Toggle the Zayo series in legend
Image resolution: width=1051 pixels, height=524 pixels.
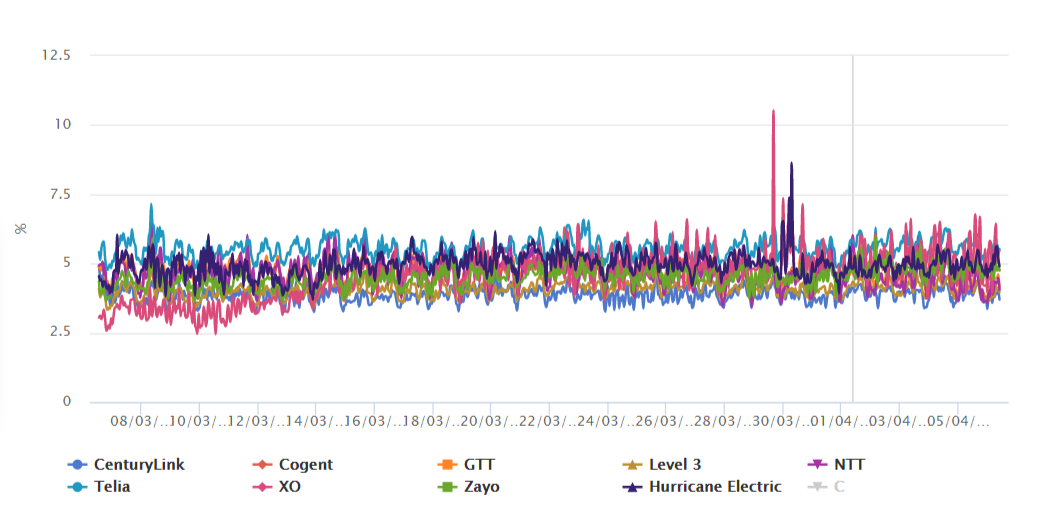tap(468, 486)
